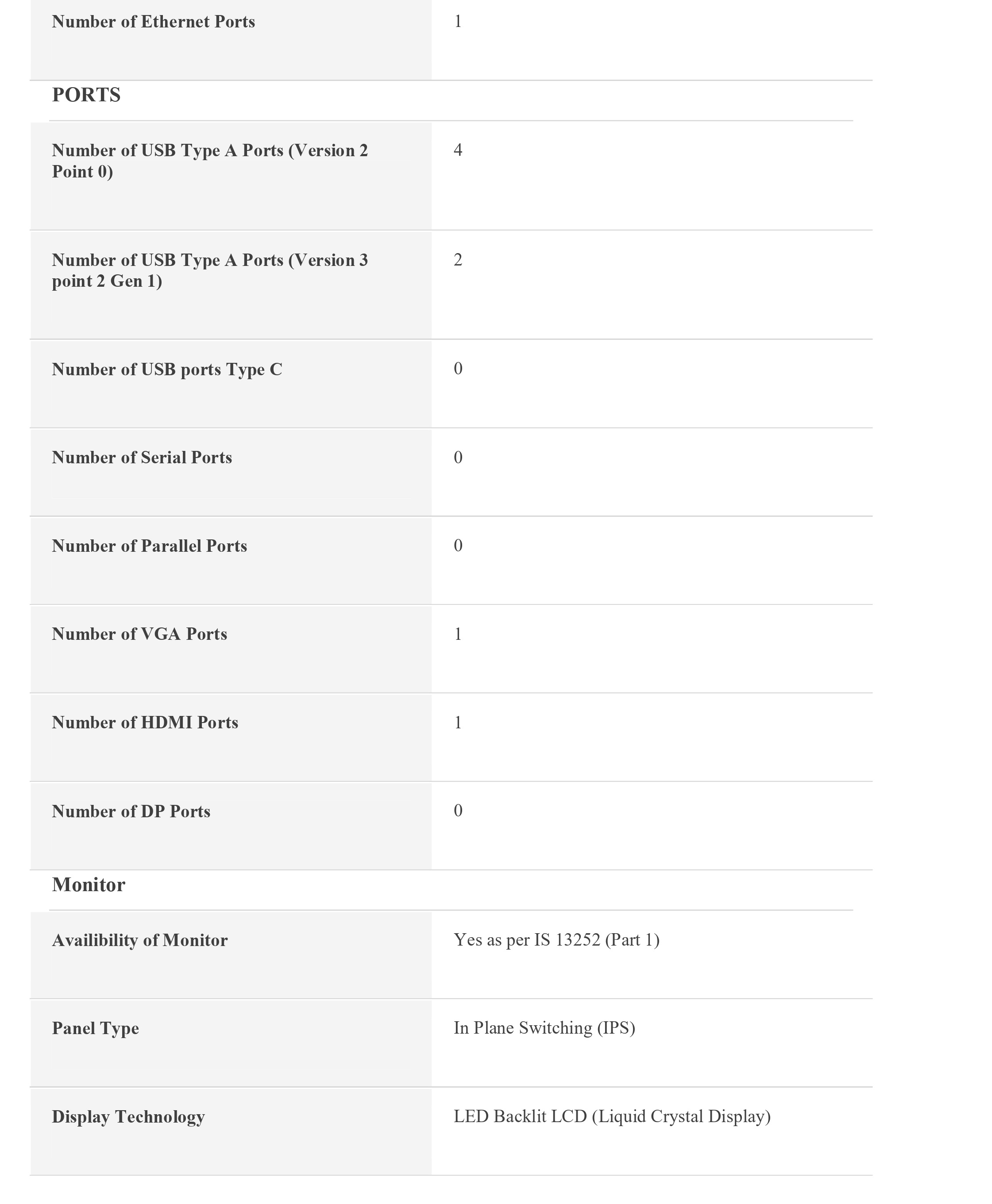Click the Number of Parallel Ports label
The height and width of the screenshot is (1204, 992).
[x=149, y=546]
